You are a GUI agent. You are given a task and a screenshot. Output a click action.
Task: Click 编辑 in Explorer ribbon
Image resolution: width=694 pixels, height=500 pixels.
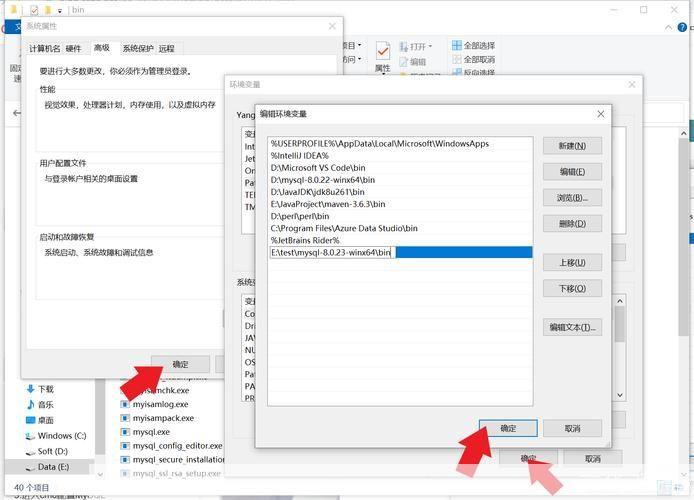click(x=413, y=62)
